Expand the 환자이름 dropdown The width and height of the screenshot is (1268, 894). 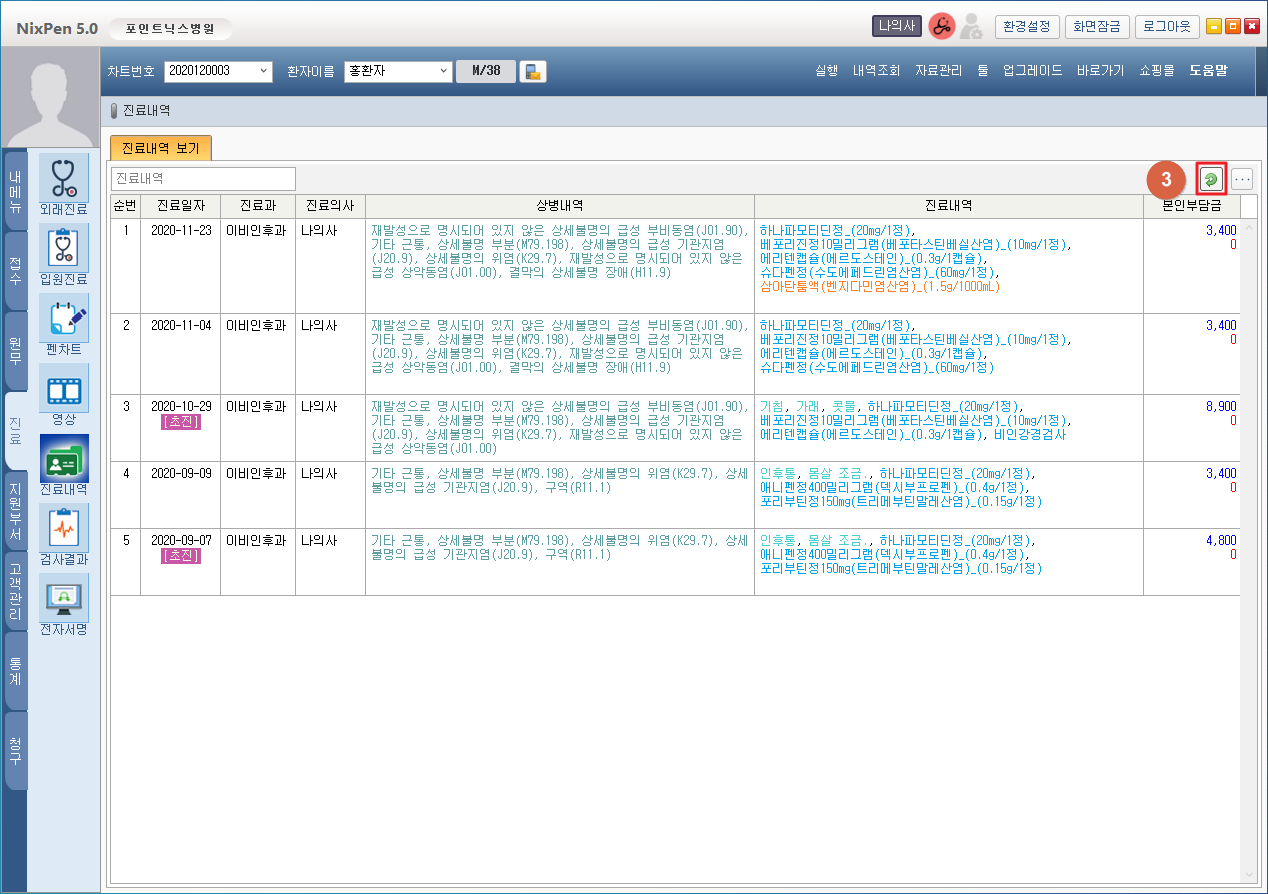click(444, 71)
